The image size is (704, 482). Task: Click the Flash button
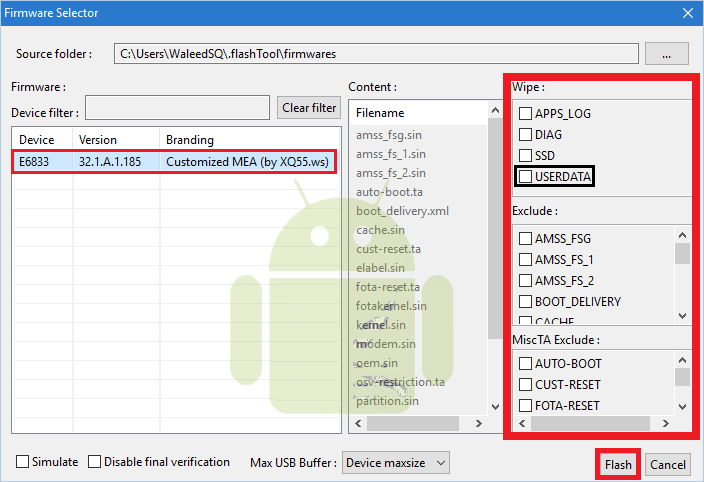click(x=618, y=464)
